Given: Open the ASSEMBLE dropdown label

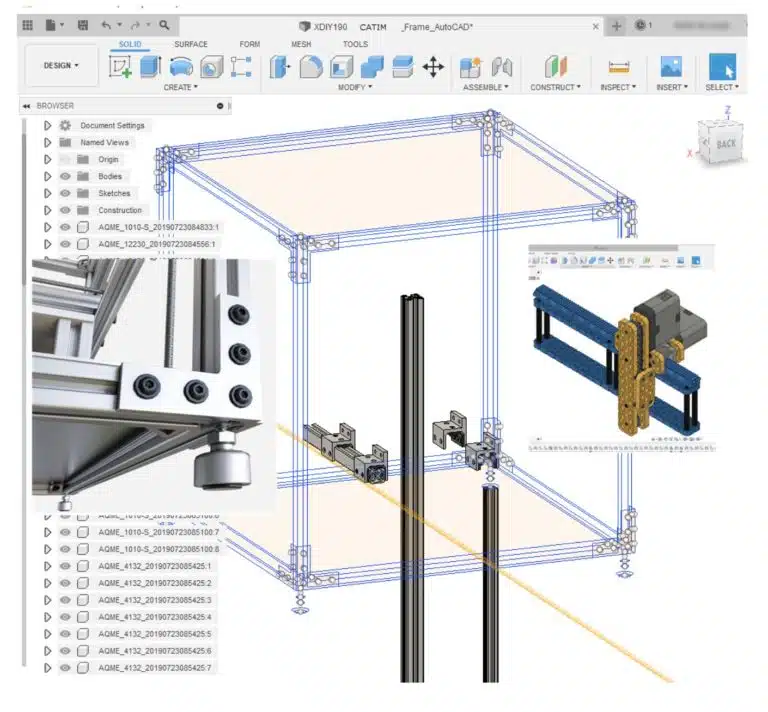Looking at the screenshot, I should click(x=485, y=87).
